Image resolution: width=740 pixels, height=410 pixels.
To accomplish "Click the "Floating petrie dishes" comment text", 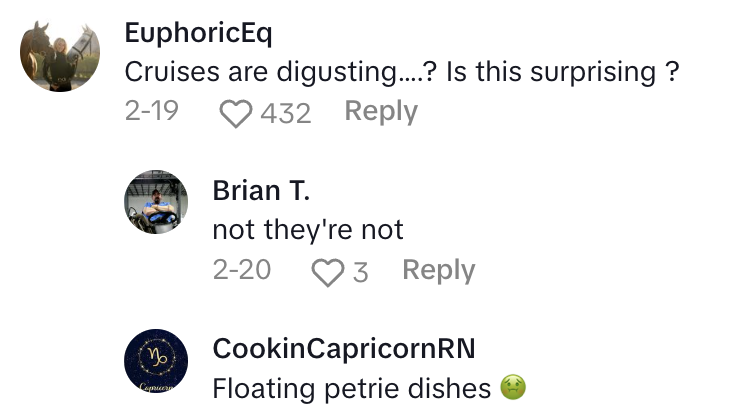I will tap(353, 388).
